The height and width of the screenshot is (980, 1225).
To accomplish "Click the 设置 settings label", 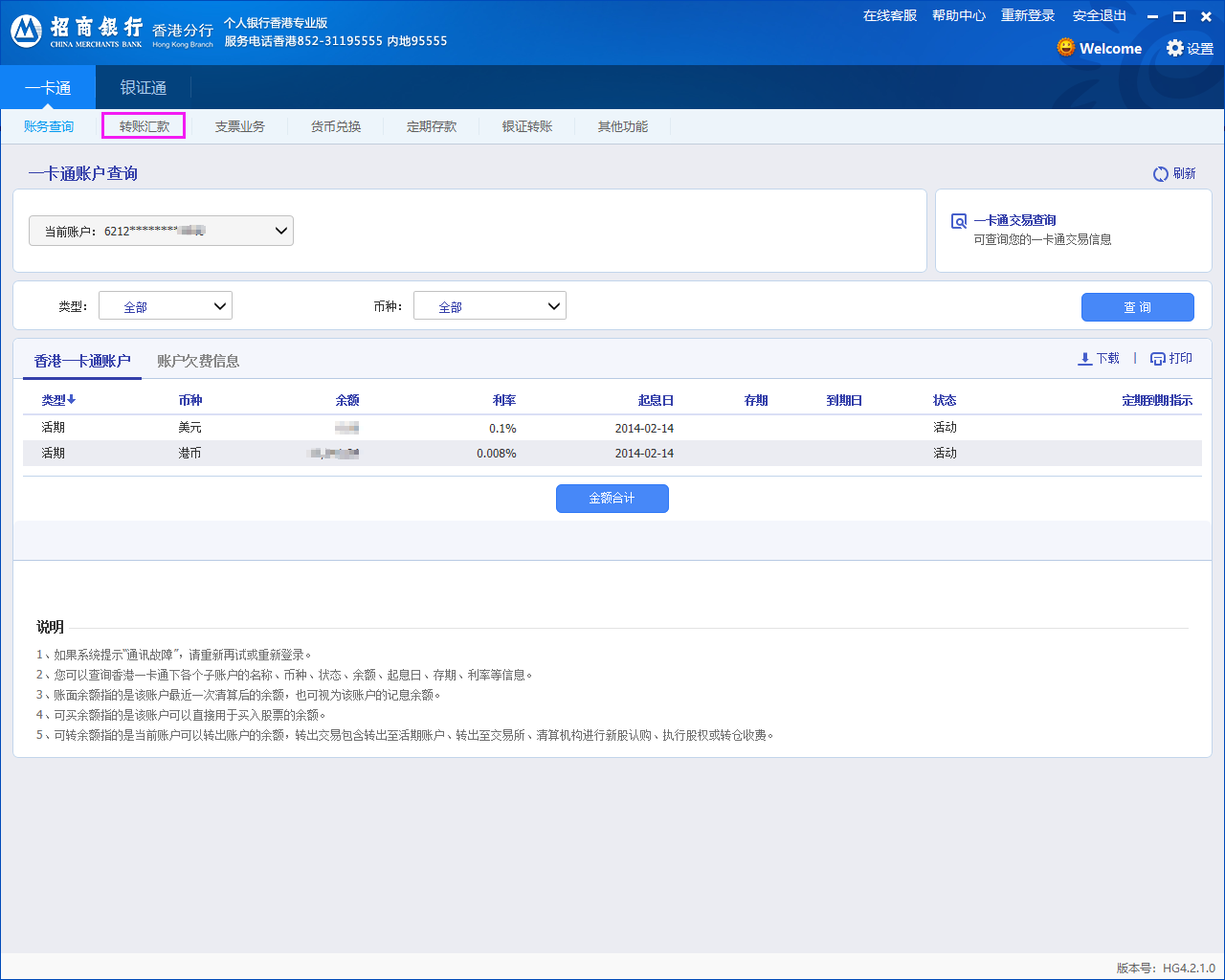I will 1200,49.
